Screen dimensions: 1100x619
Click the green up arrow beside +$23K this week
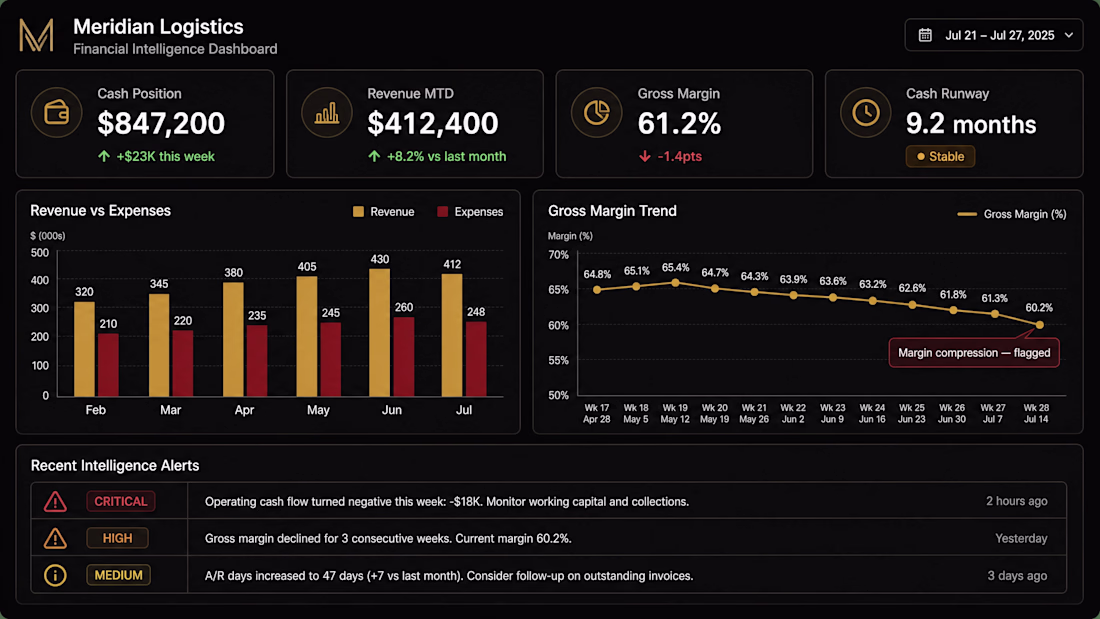[x=104, y=157]
